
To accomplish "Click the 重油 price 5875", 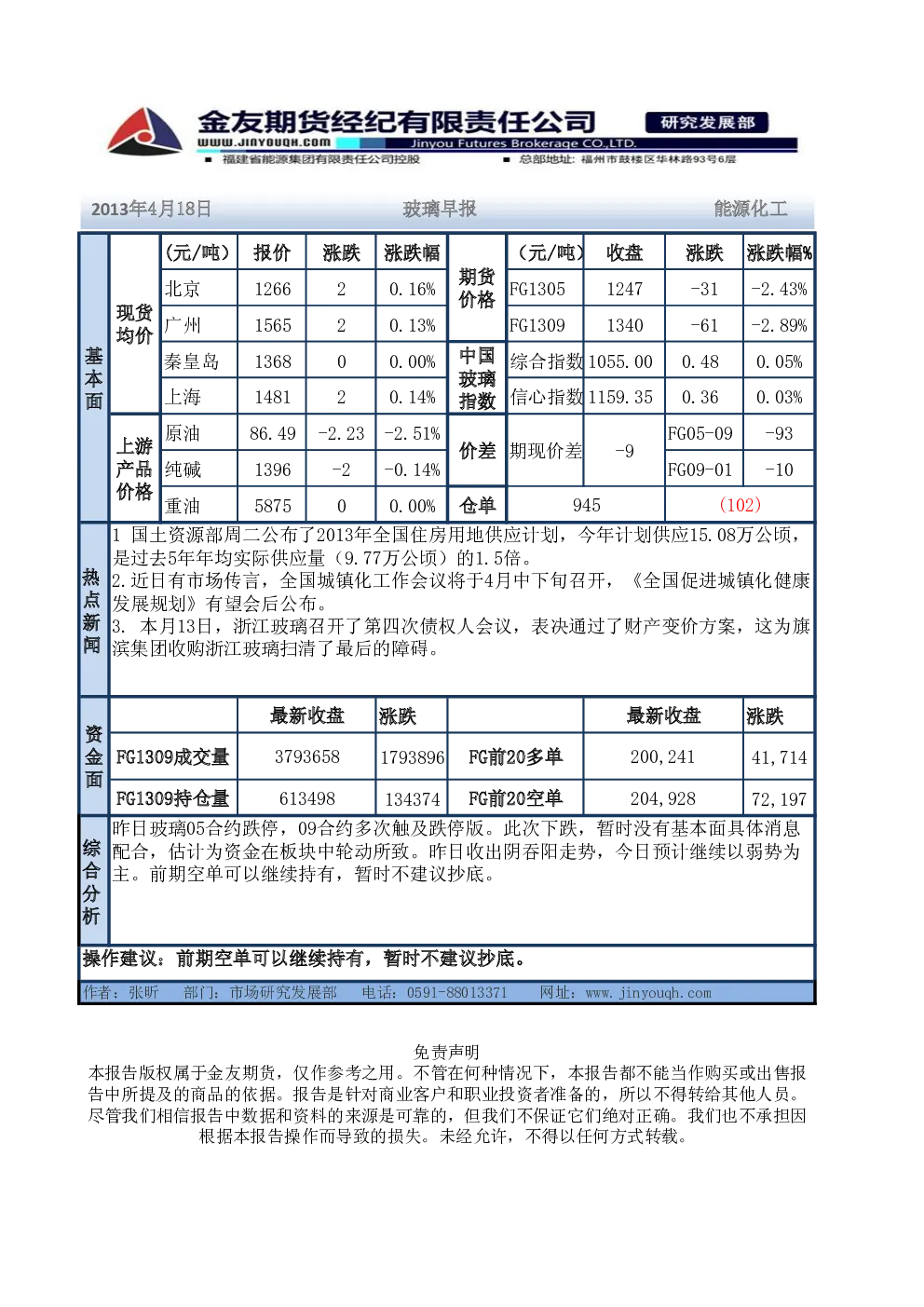I will (273, 506).
